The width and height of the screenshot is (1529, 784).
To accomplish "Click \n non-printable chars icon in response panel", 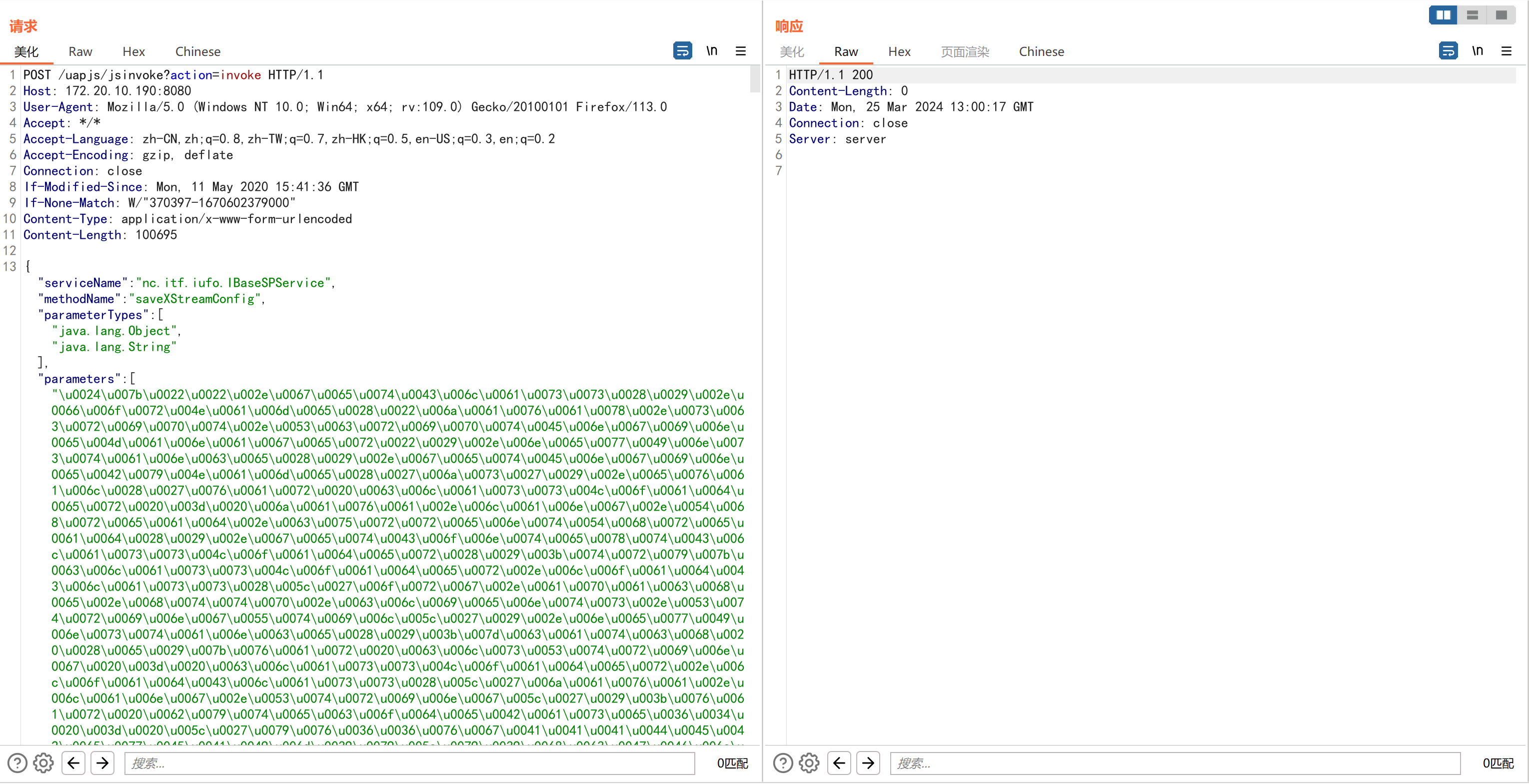I will [x=1478, y=51].
